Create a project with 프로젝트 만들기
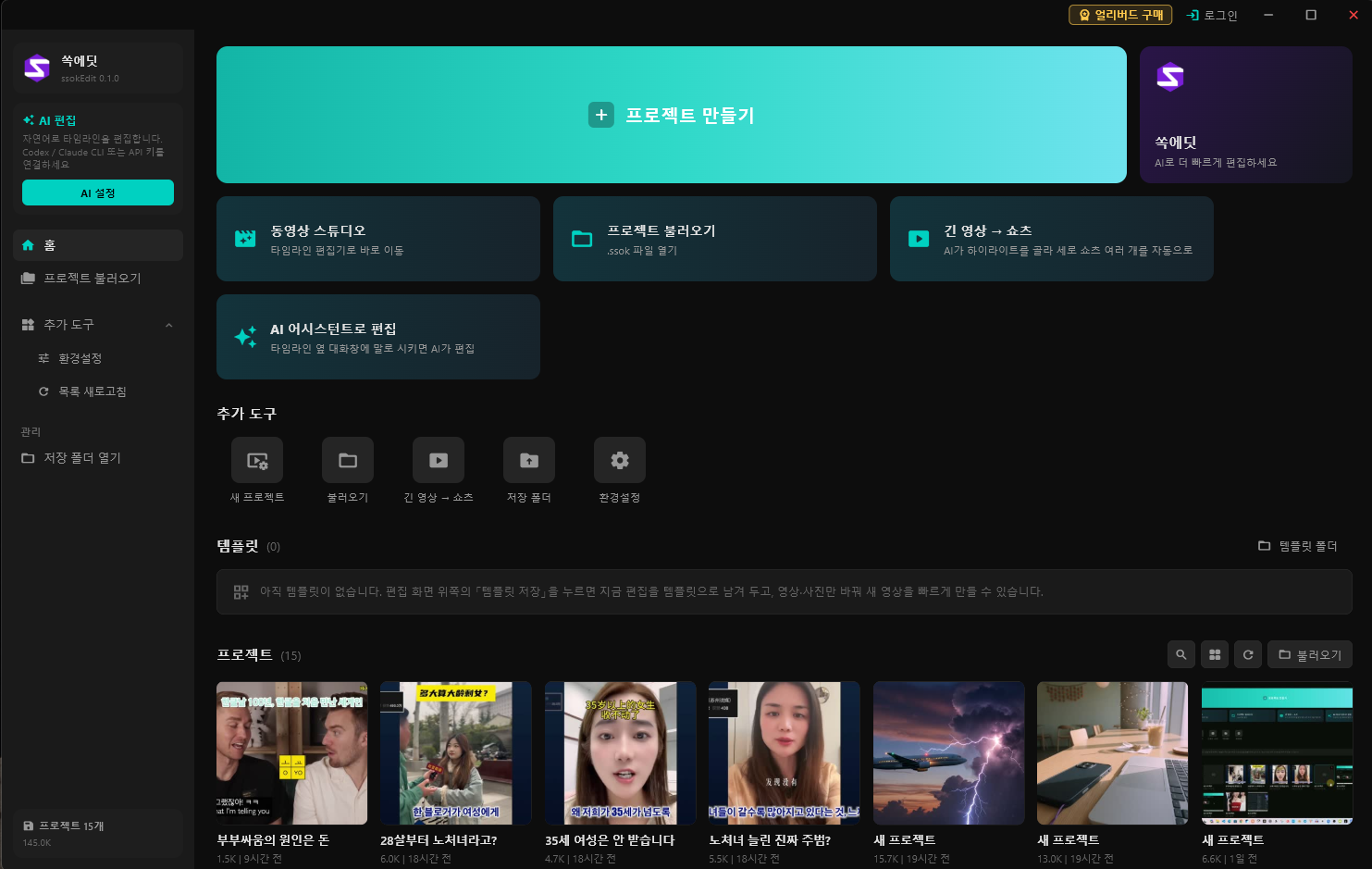The height and width of the screenshot is (869, 1372). pyautogui.click(x=672, y=115)
